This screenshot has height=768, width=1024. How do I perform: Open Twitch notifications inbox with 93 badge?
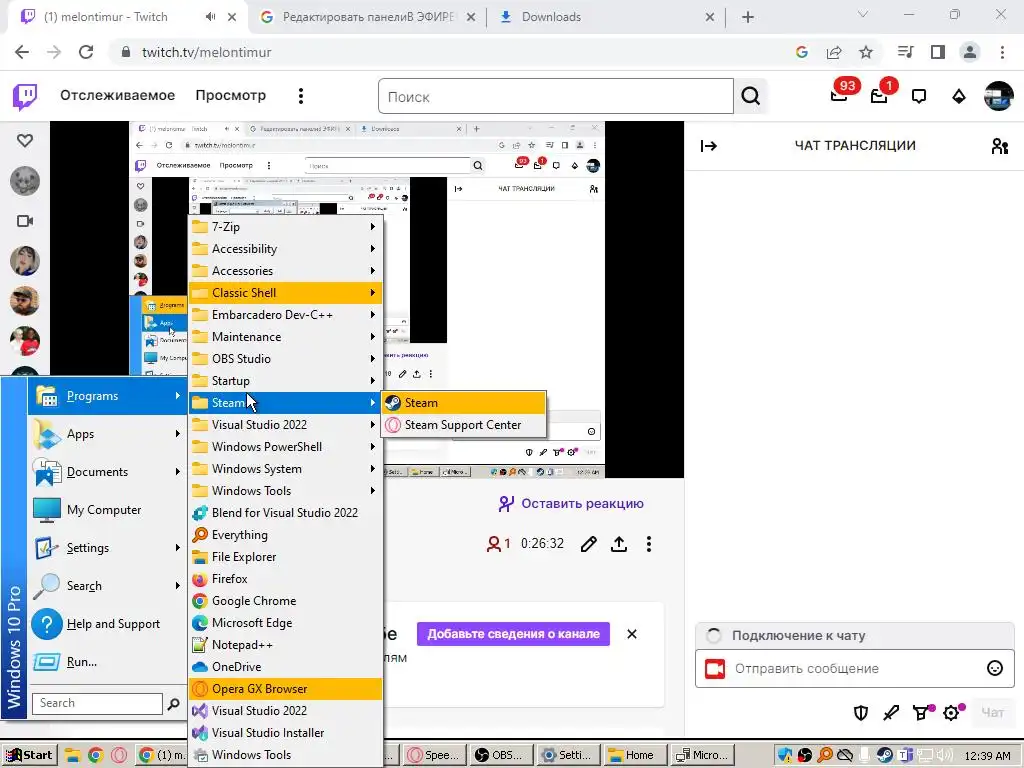coord(839,96)
